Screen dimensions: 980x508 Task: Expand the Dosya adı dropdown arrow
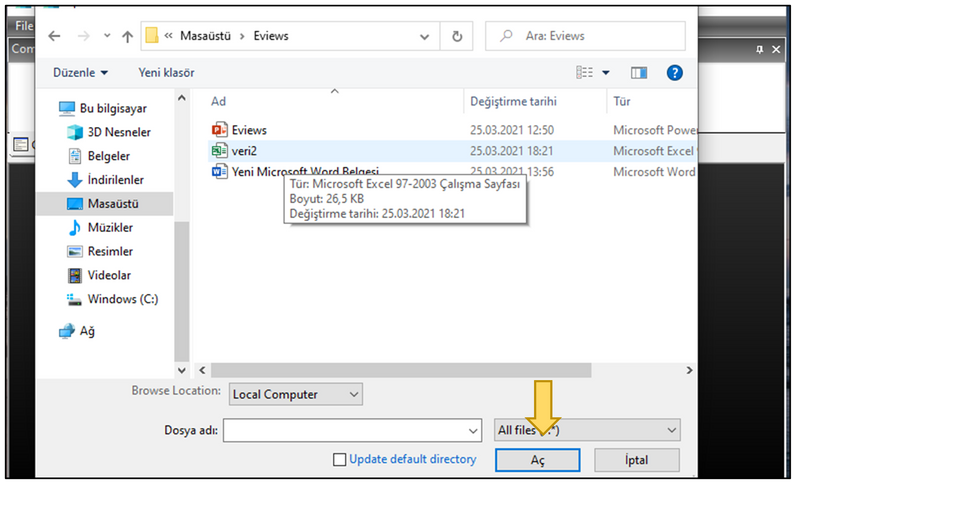[473, 431]
